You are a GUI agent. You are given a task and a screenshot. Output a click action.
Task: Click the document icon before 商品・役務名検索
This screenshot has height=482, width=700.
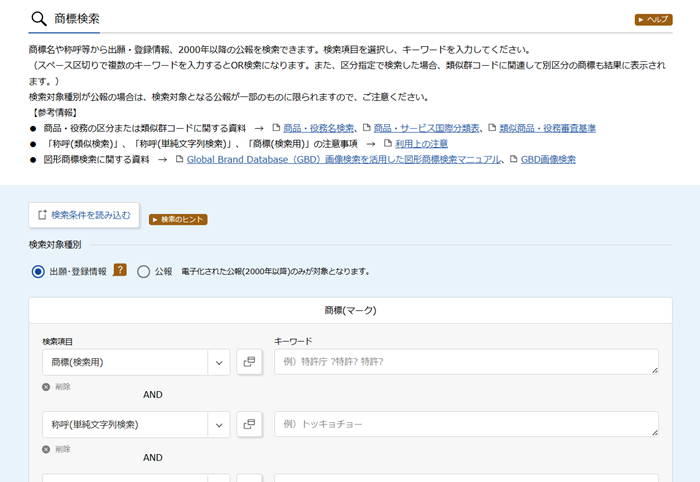click(276, 128)
